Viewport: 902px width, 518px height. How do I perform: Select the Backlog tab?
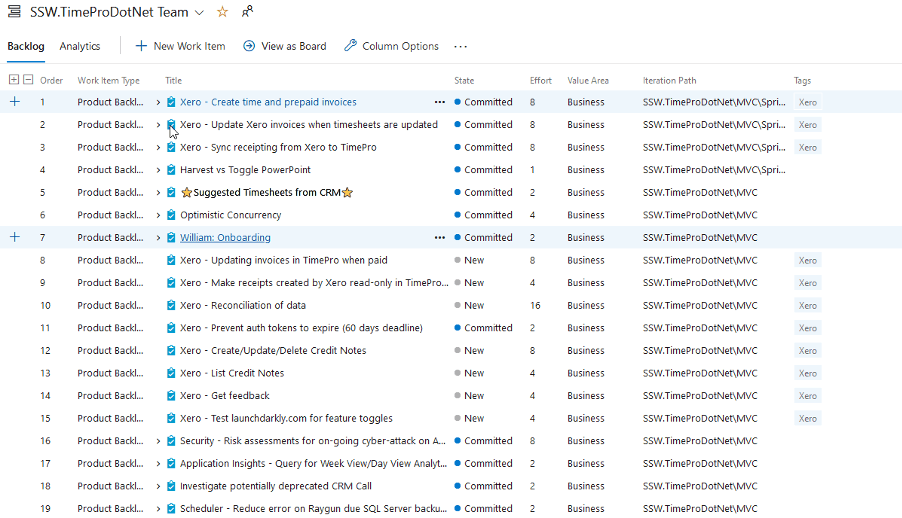click(25, 46)
